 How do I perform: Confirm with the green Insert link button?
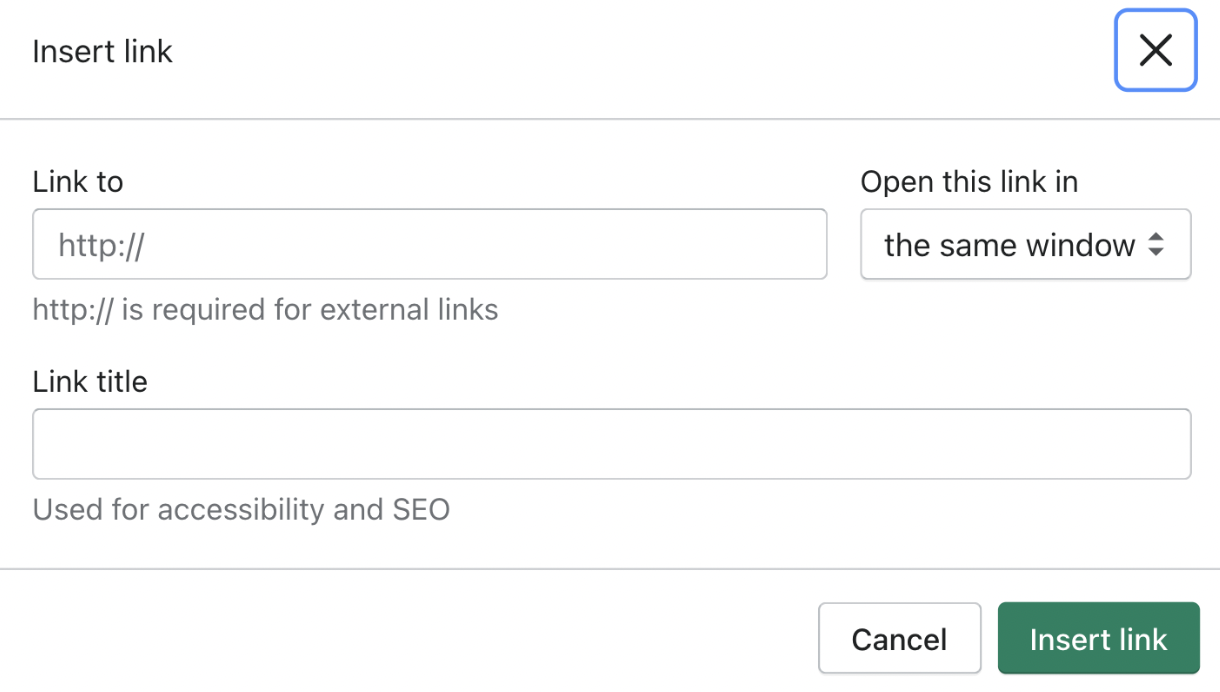point(1098,639)
